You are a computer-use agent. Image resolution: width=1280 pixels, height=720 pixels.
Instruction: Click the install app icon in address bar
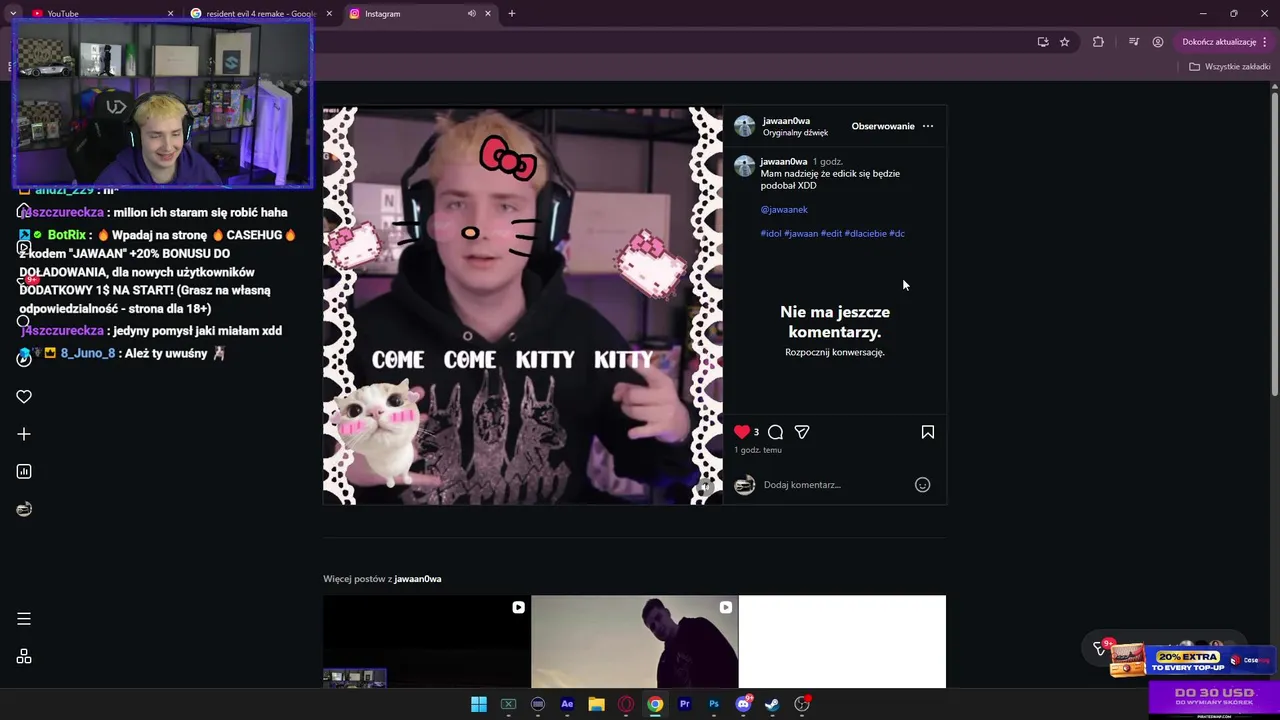[x=1043, y=42]
